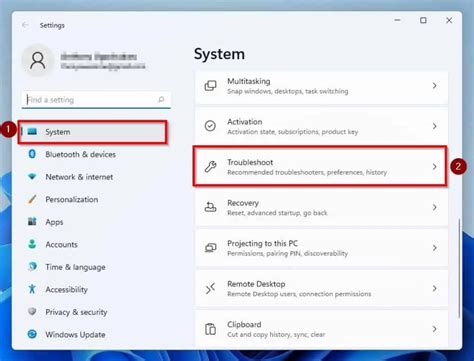This screenshot has height=361, width=474.
Task: Click the Apps icon in sidebar
Action: click(32, 221)
